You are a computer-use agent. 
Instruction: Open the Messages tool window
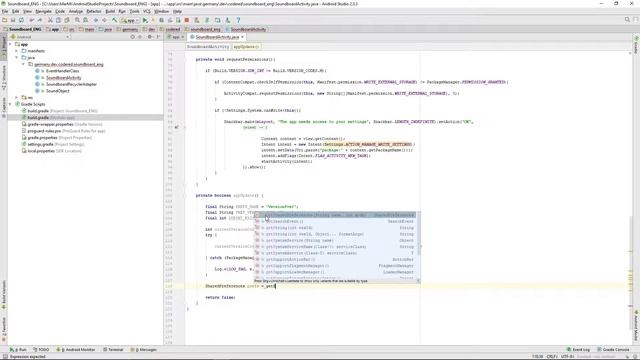pos(143,350)
